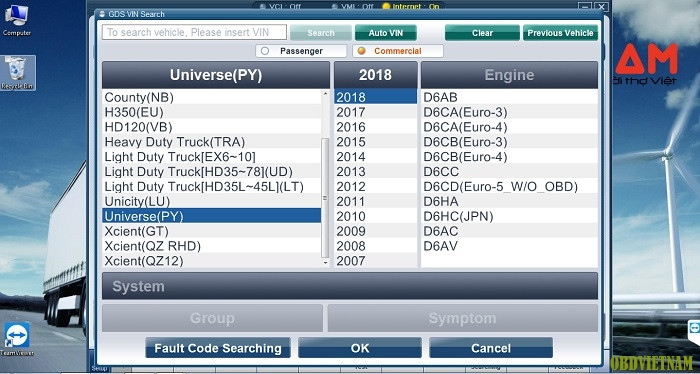This screenshot has height=374, width=700.
Task: Click the vehicle list scroll-down arrow
Action: point(325,263)
